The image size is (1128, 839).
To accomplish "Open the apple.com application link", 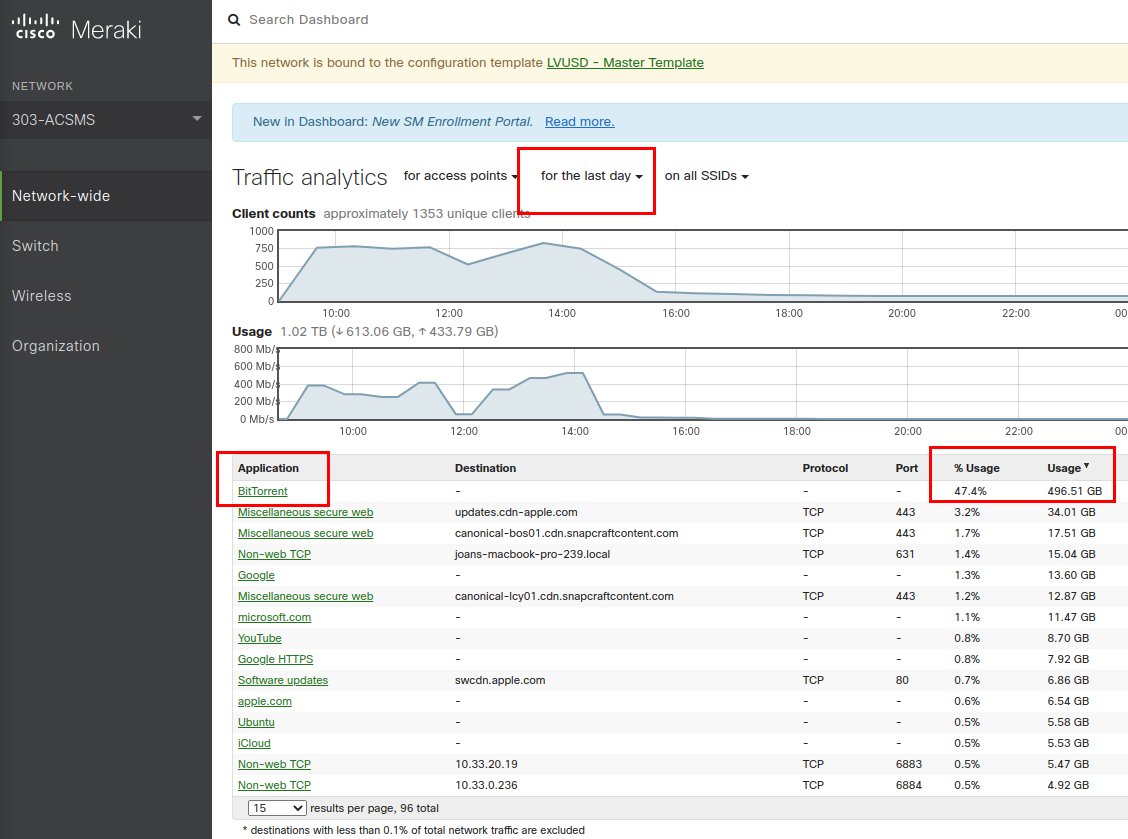I will tap(265, 702).
